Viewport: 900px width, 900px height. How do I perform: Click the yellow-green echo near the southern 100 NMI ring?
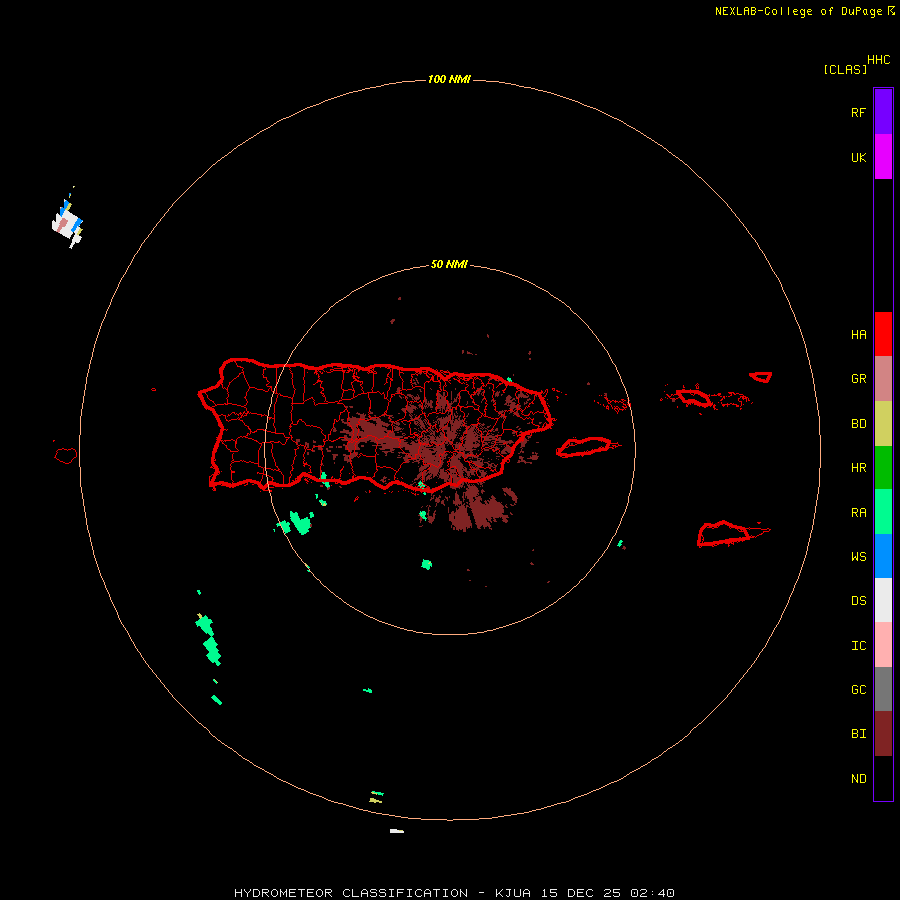(x=376, y=797)
